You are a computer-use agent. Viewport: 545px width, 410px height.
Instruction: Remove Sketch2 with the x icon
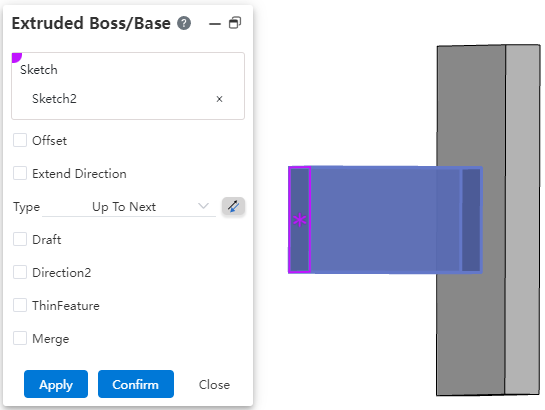(x=219, y=99)
